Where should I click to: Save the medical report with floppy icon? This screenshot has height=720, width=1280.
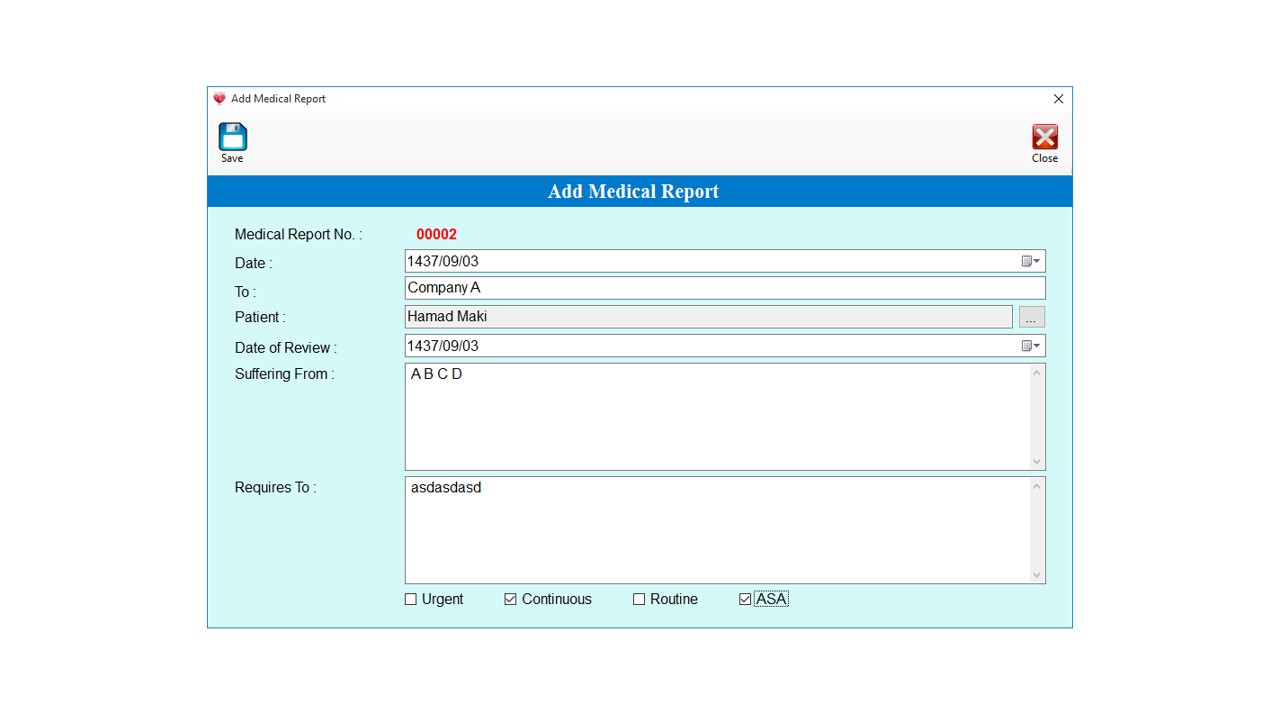pos(232,143)
